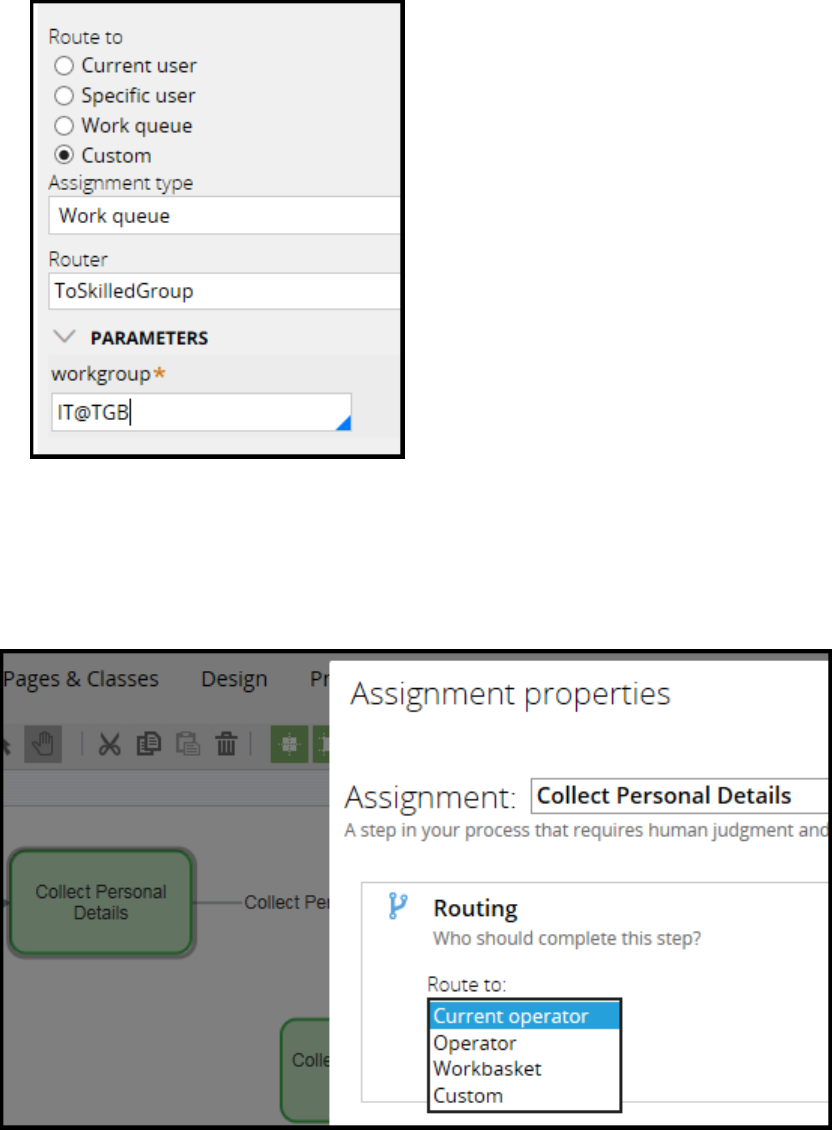
Task: Select the Custom radio button
Action: click(x=64, y=156)
